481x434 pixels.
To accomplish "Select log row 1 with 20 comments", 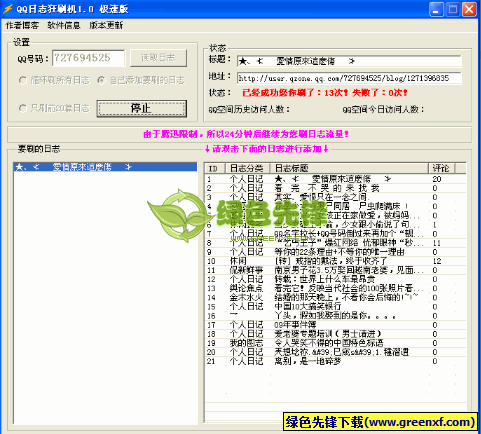I will [x=335, y=179].
